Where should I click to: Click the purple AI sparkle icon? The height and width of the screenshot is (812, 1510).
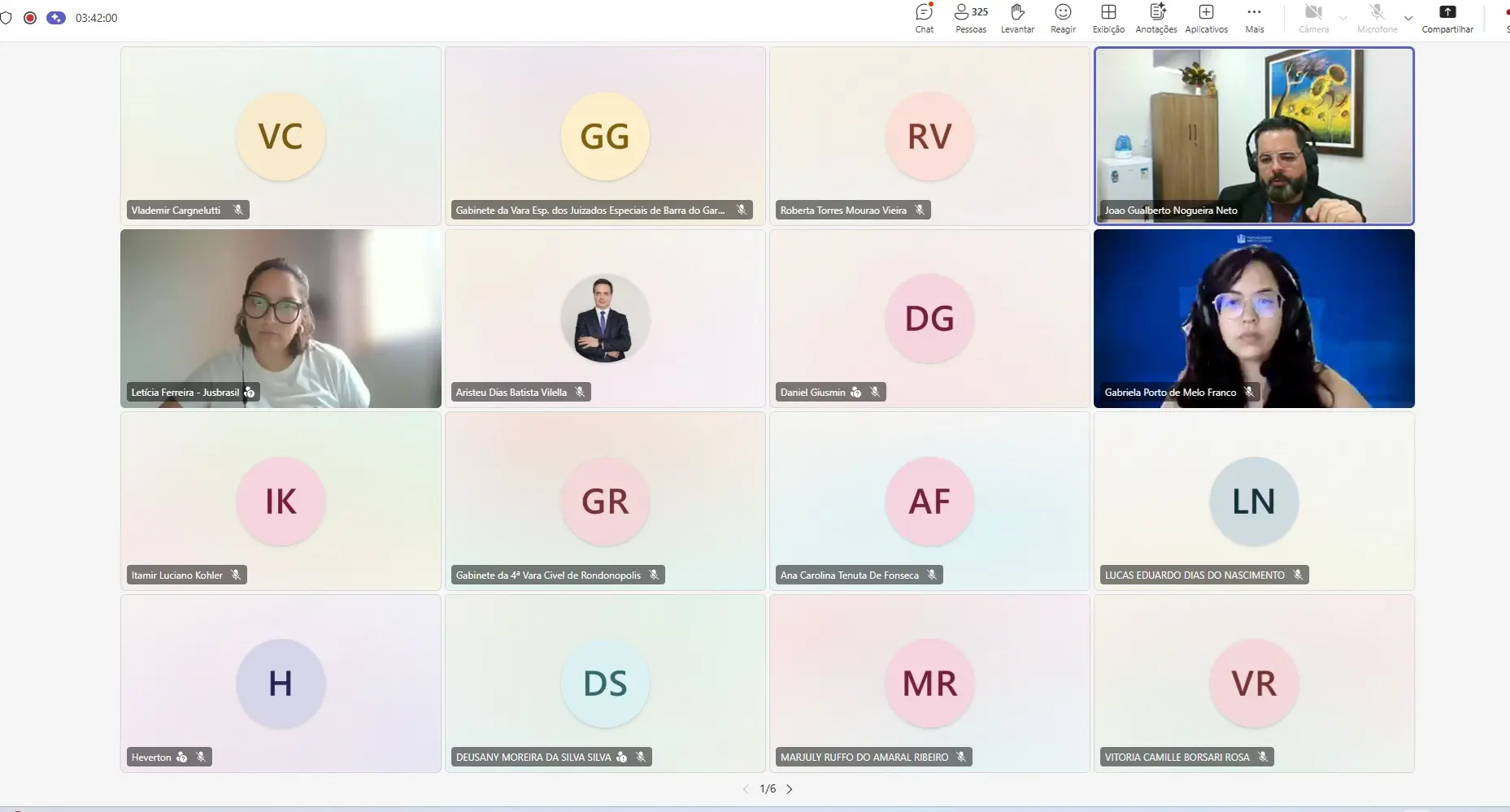[x=56, y=18]
